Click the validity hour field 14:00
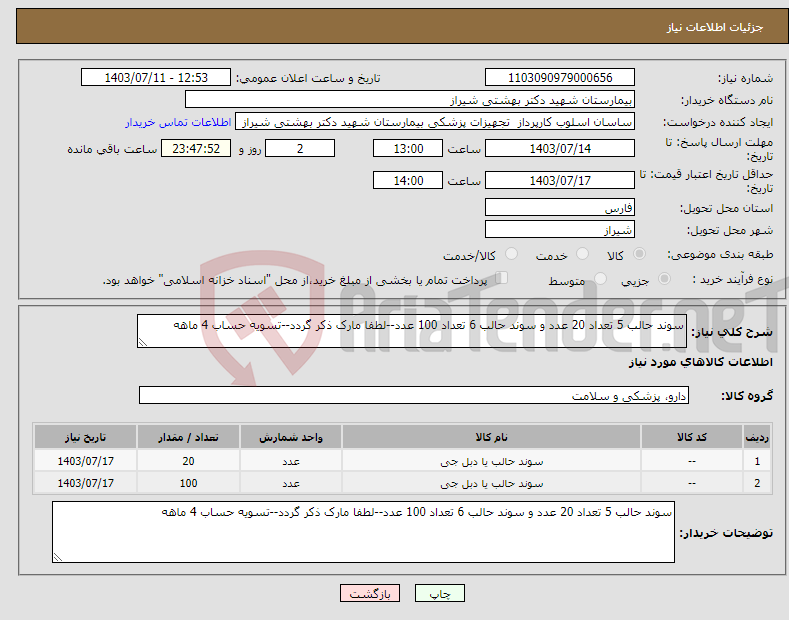Screen dimensions: 789x620 coord(408,180)
